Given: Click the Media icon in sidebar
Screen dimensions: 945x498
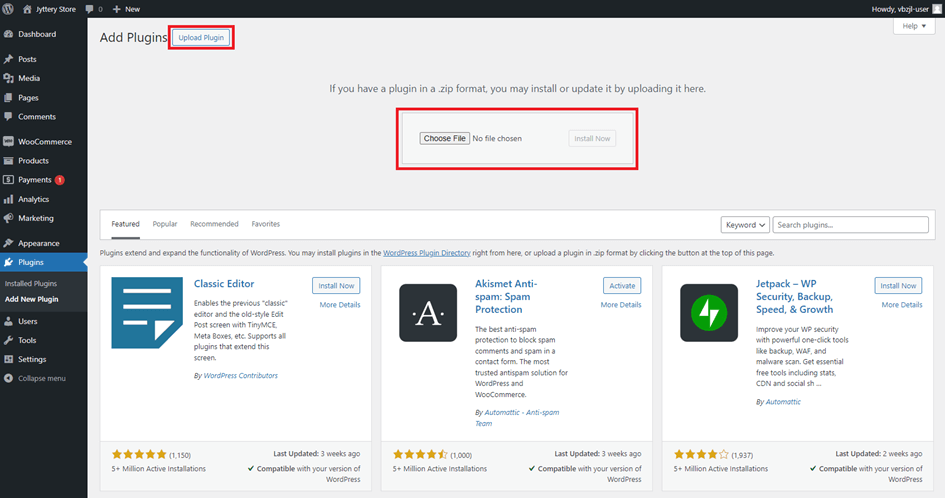Looking at the screenshot, I should [x=8, y=78].
